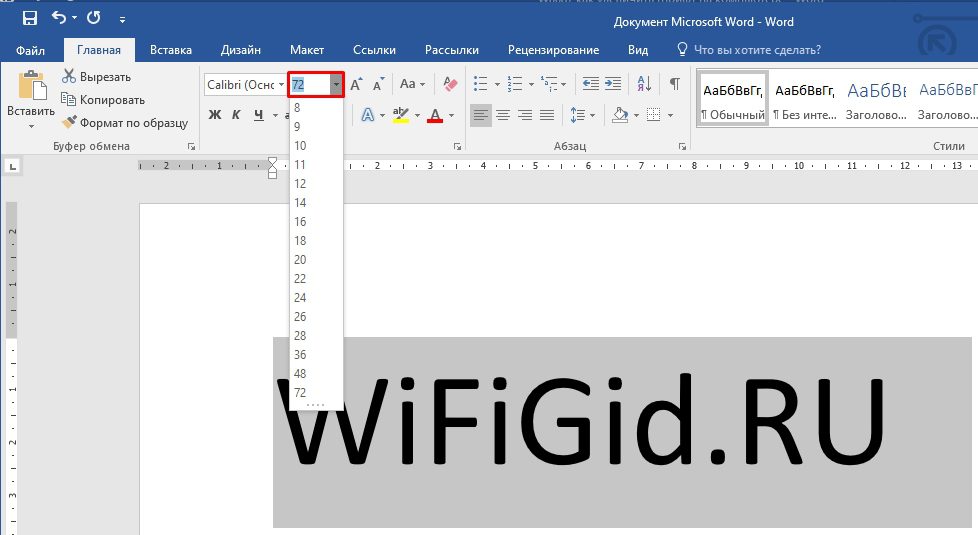The width and height of the screenshot is (978, 535).
Task: Click Вырезать to cut selection
Action: pyautogui.click(x=97, y=77)
